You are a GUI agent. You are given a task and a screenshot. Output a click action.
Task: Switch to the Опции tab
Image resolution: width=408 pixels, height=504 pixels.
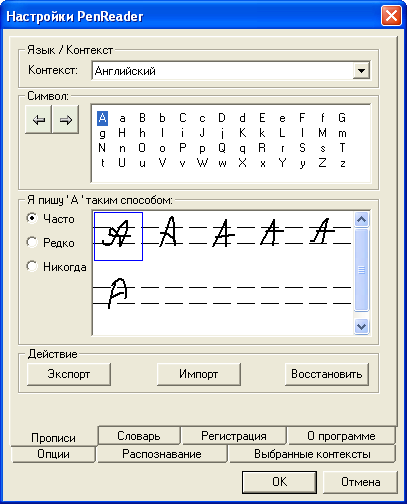[x=53, y=454]
